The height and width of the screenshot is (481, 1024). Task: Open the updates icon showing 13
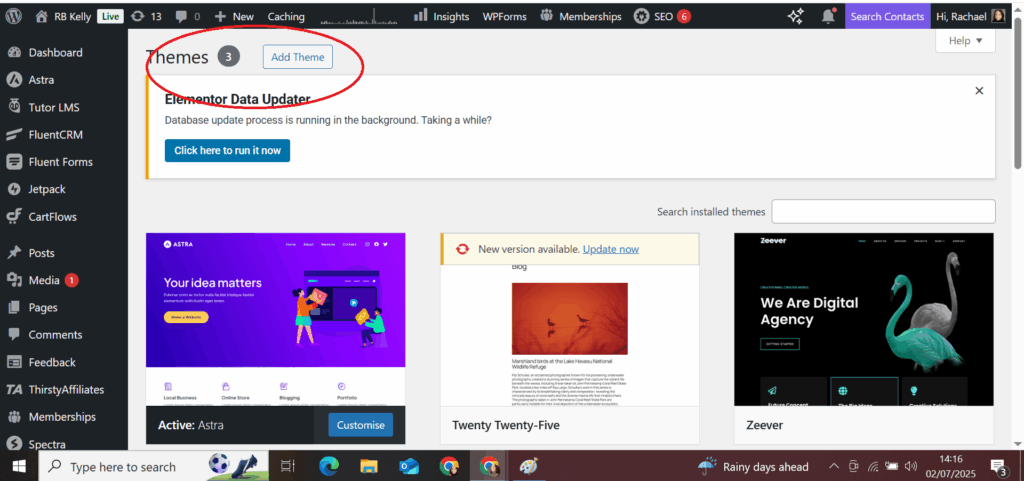(137, 16)
